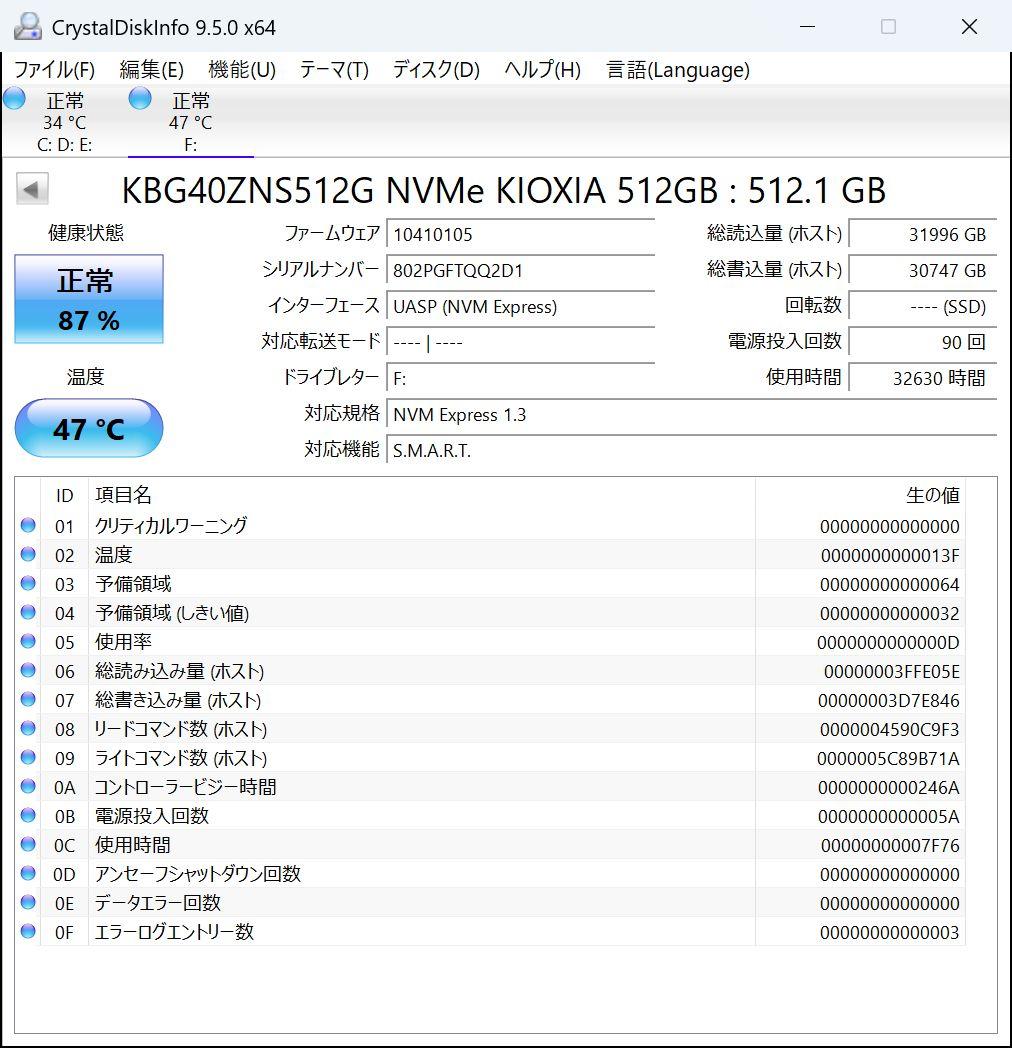Open the ヘルプ(H) menu
Screen dimensions: 1012x1048
coord(542,70)
